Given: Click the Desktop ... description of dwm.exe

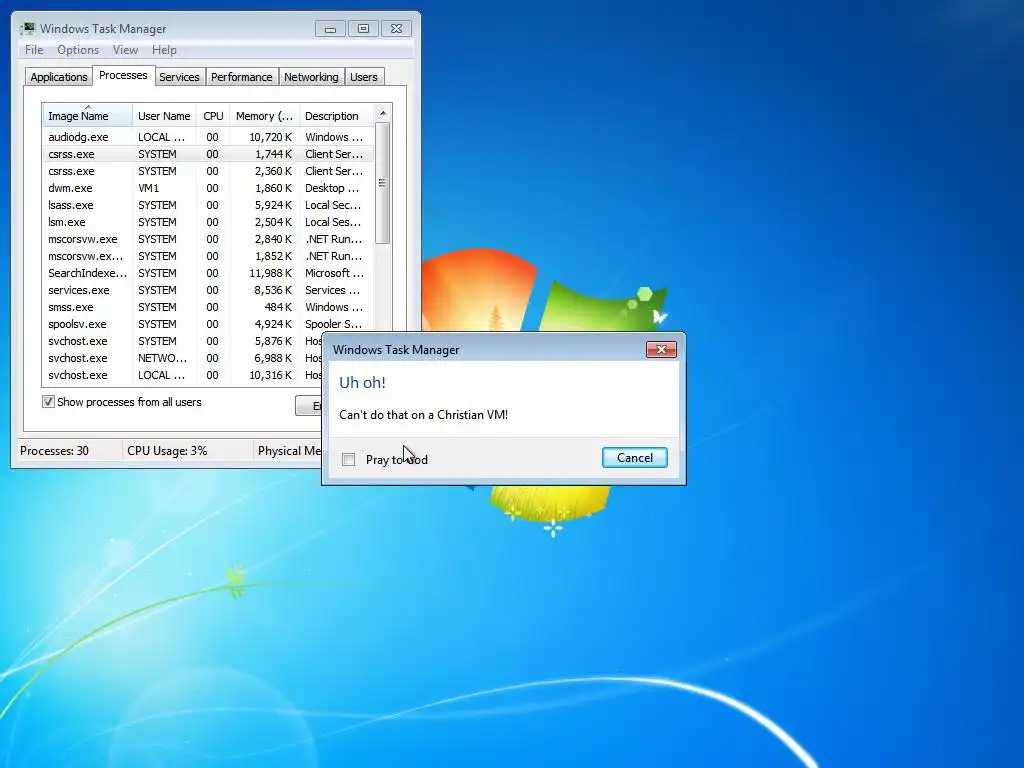Looking at the screenshot, I should pyautogui.click(x=332, y=188).
